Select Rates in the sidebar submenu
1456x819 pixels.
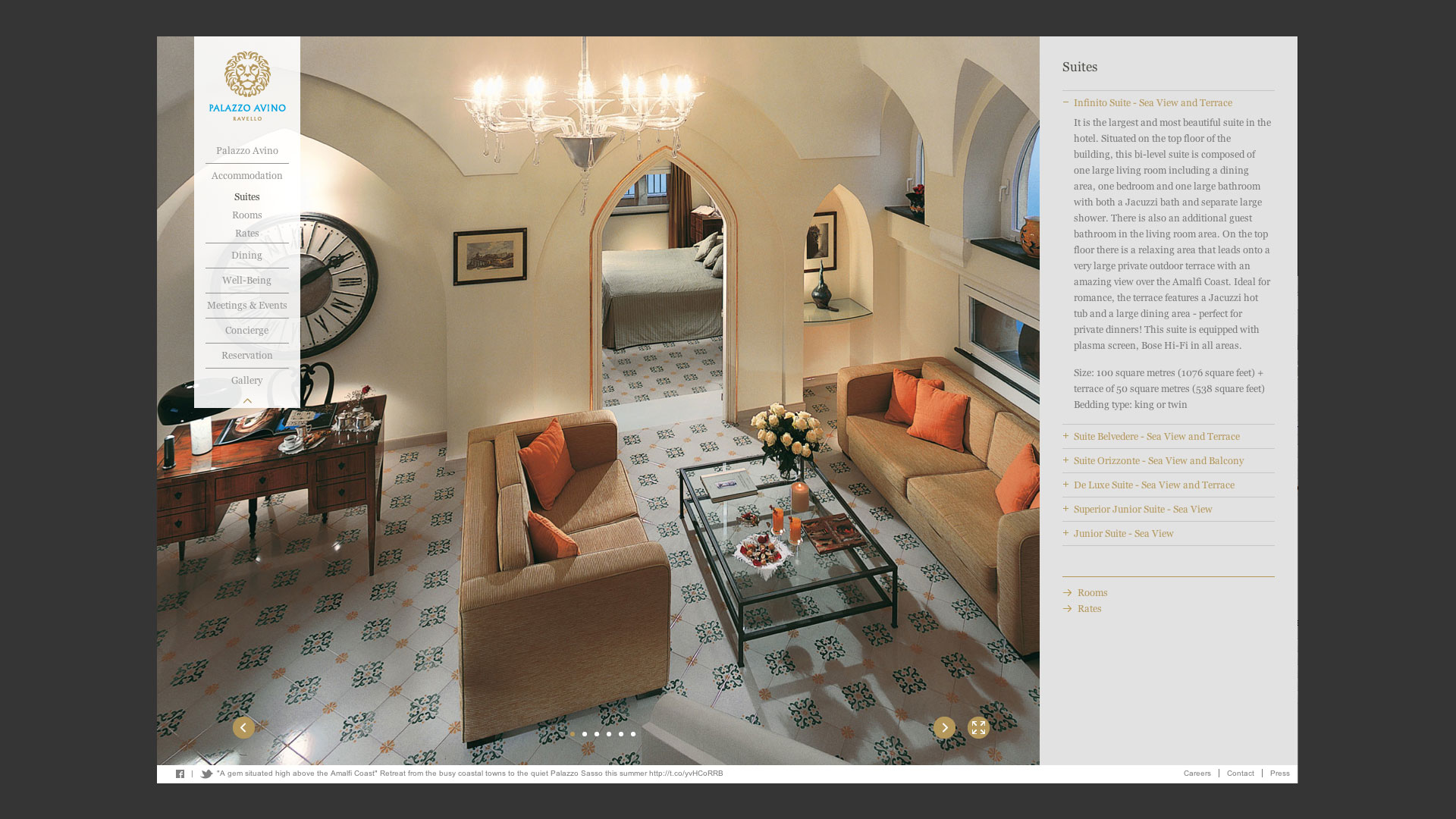[x=247, y=234]
